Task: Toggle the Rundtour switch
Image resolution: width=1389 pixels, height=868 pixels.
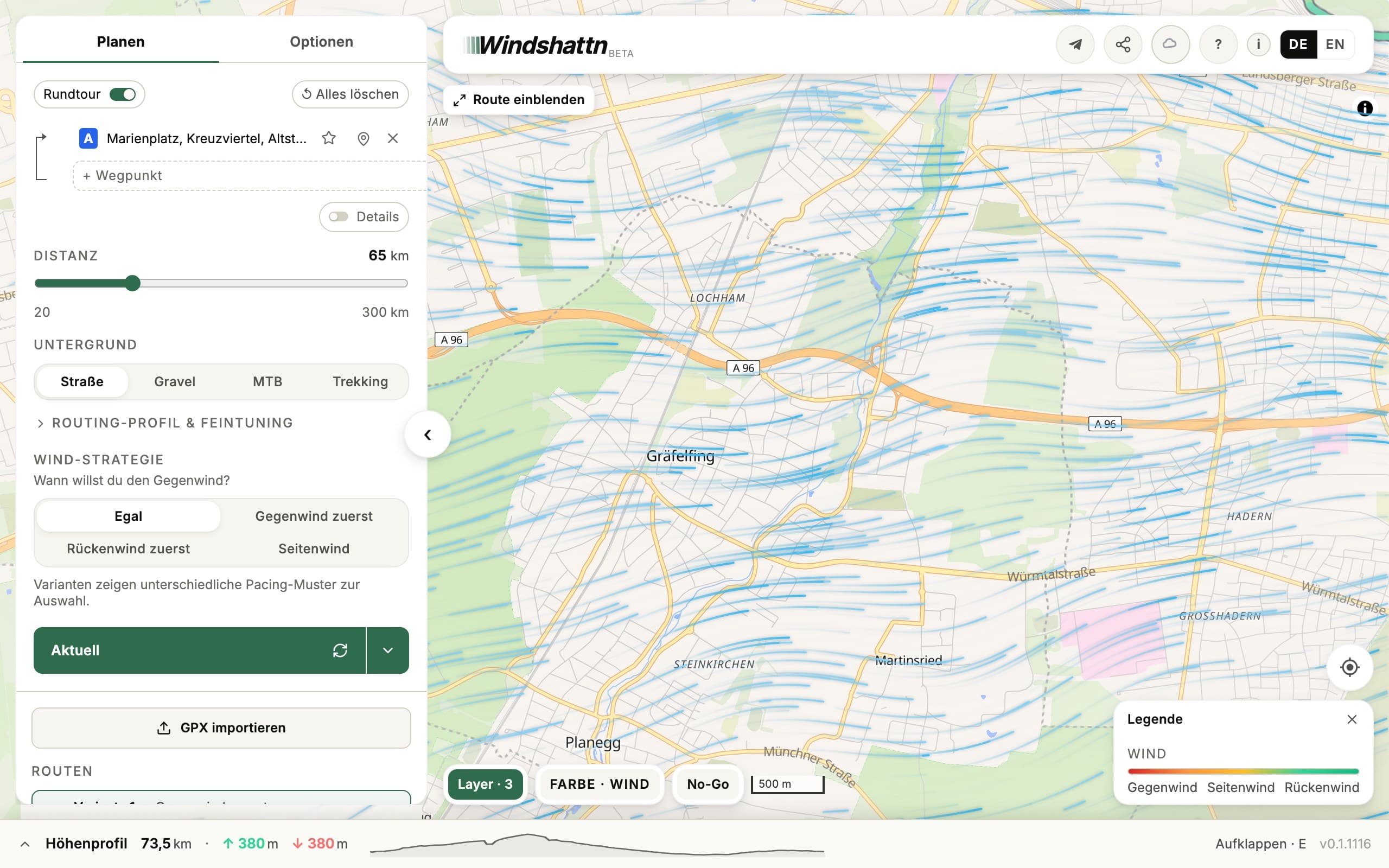Action: (123, 94)
